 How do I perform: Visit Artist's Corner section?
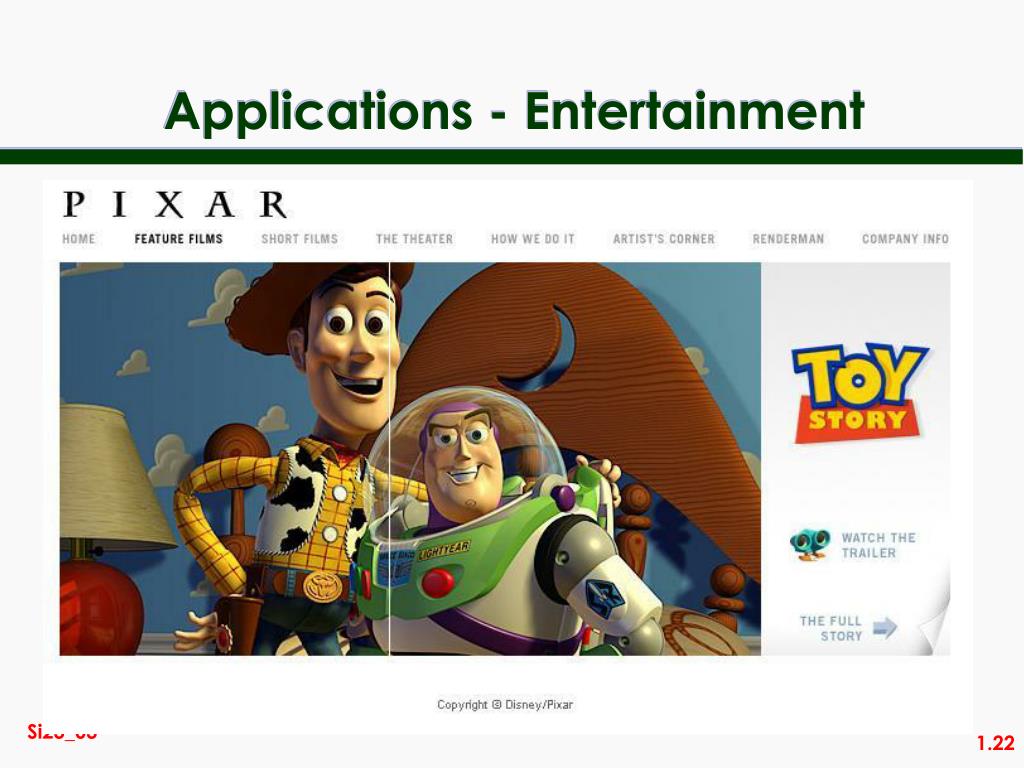tap(664, 239)
